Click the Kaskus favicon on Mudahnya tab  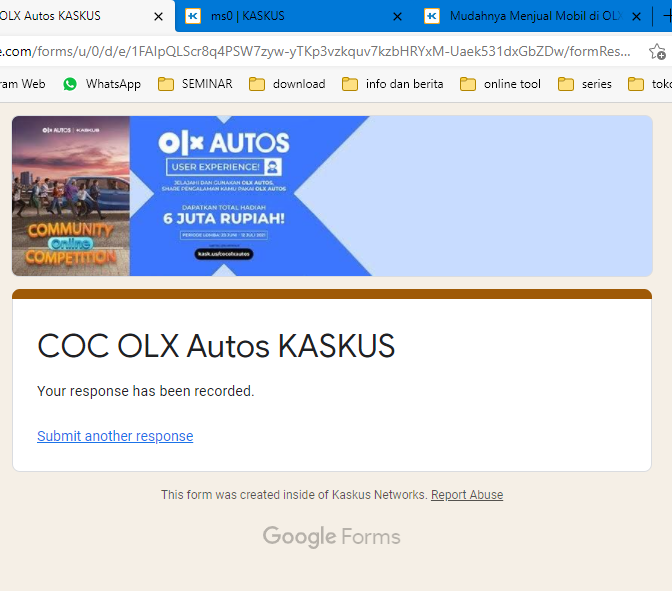pos(432,16)
